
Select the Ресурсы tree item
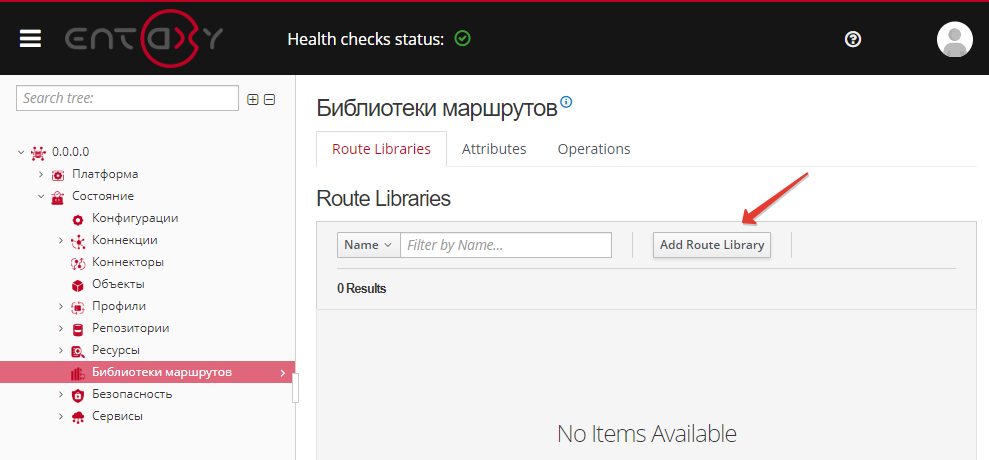116,350
